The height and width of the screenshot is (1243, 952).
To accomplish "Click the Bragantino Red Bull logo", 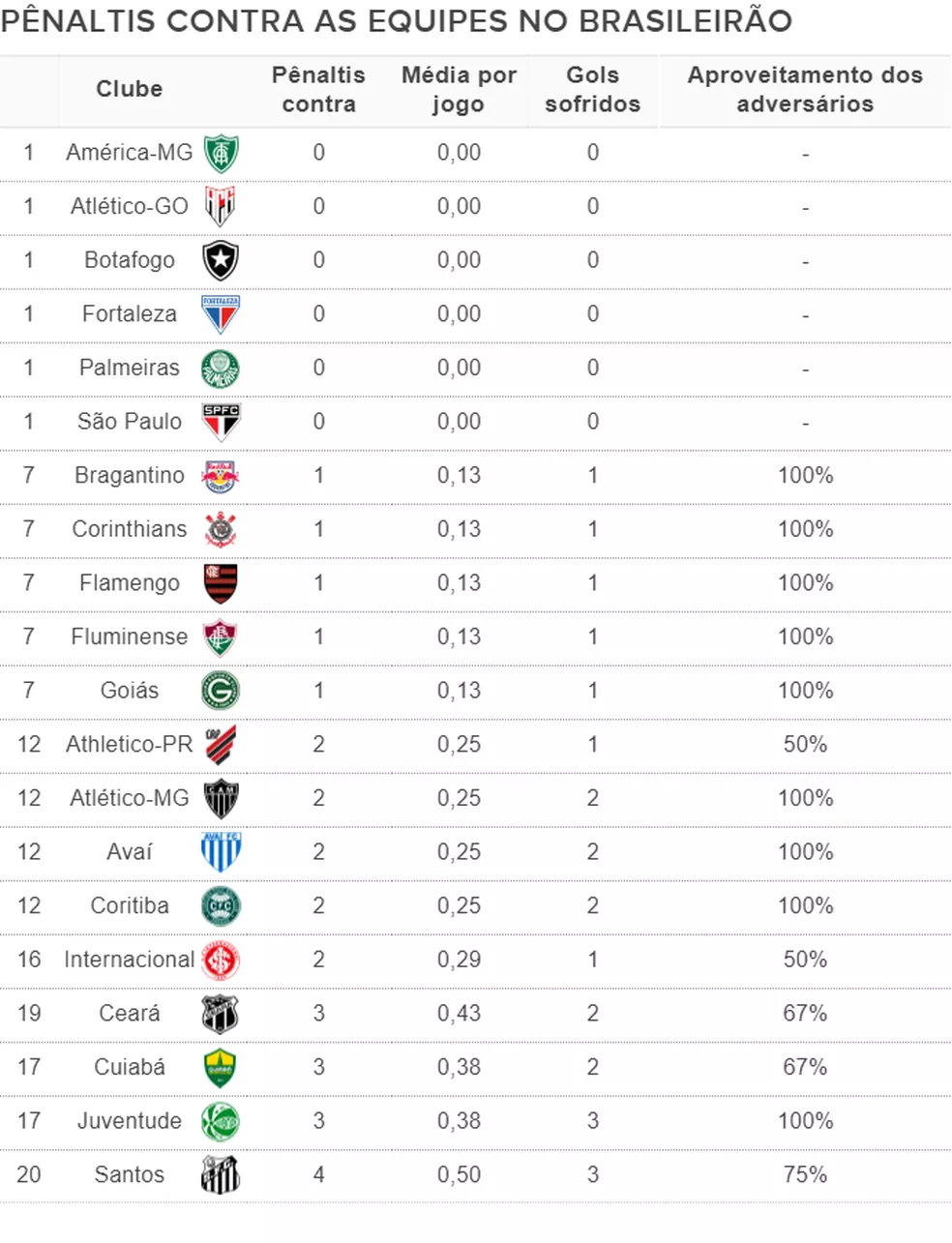I will pyautogui.click(x=221, y=476).
